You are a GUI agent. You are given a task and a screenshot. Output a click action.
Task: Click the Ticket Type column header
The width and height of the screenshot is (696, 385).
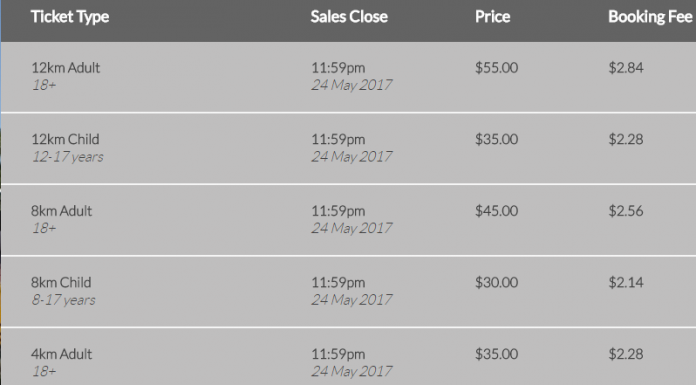tap(70, 17)
